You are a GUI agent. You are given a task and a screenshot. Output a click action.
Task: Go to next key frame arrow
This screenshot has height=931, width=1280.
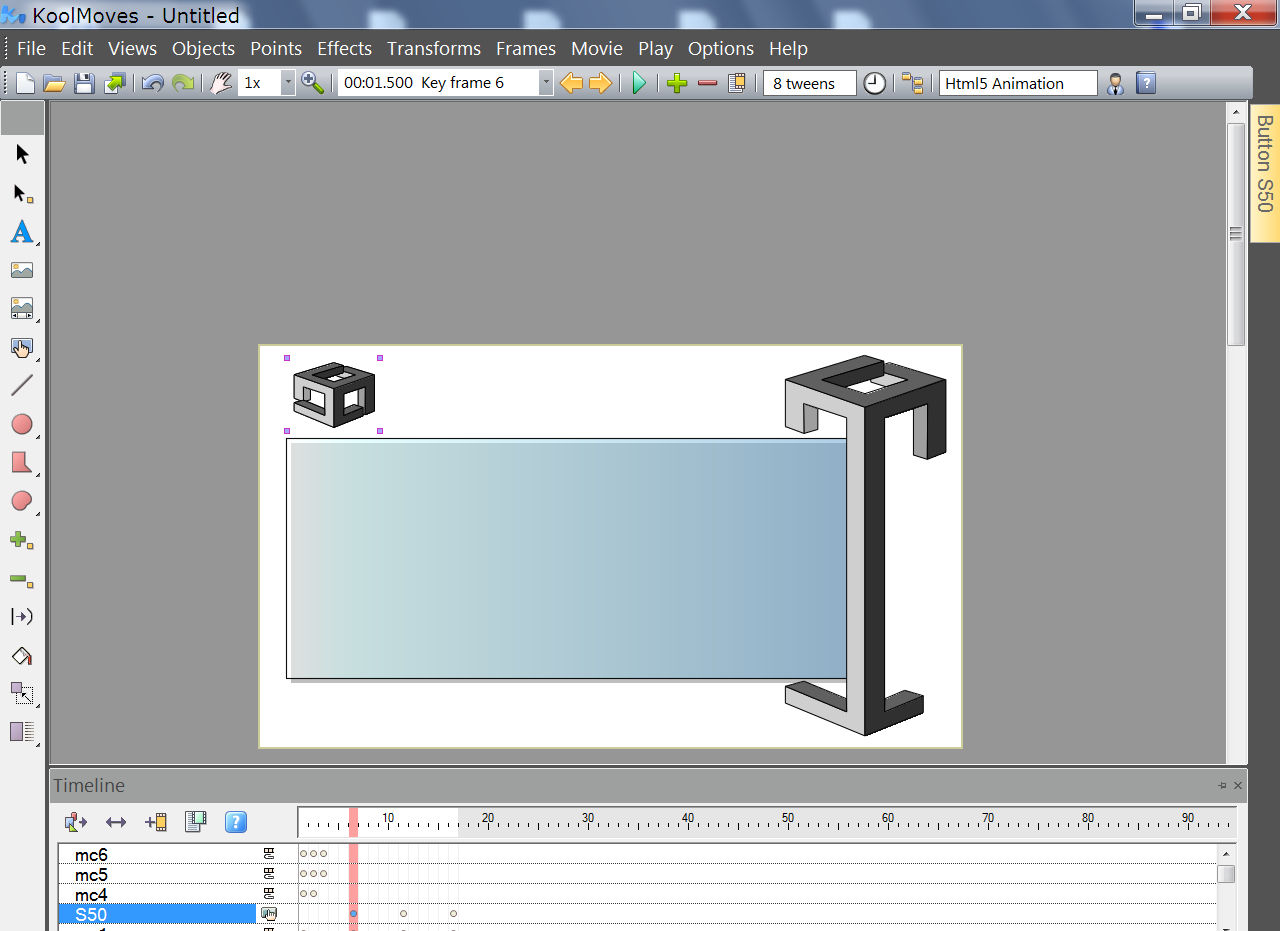point(600,84)
